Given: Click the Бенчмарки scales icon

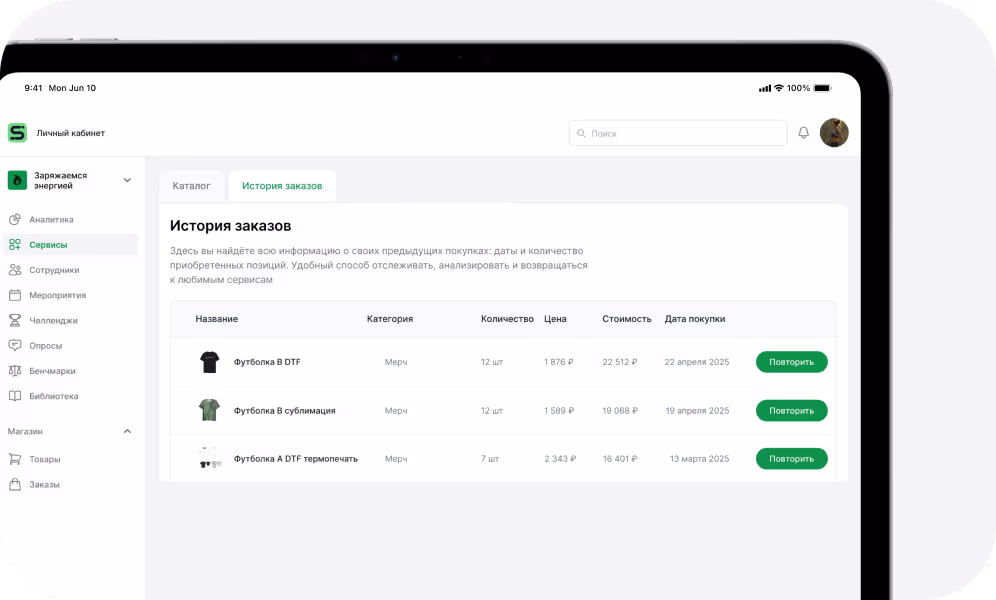Looking at the screenshot, I should pos(15,371).
